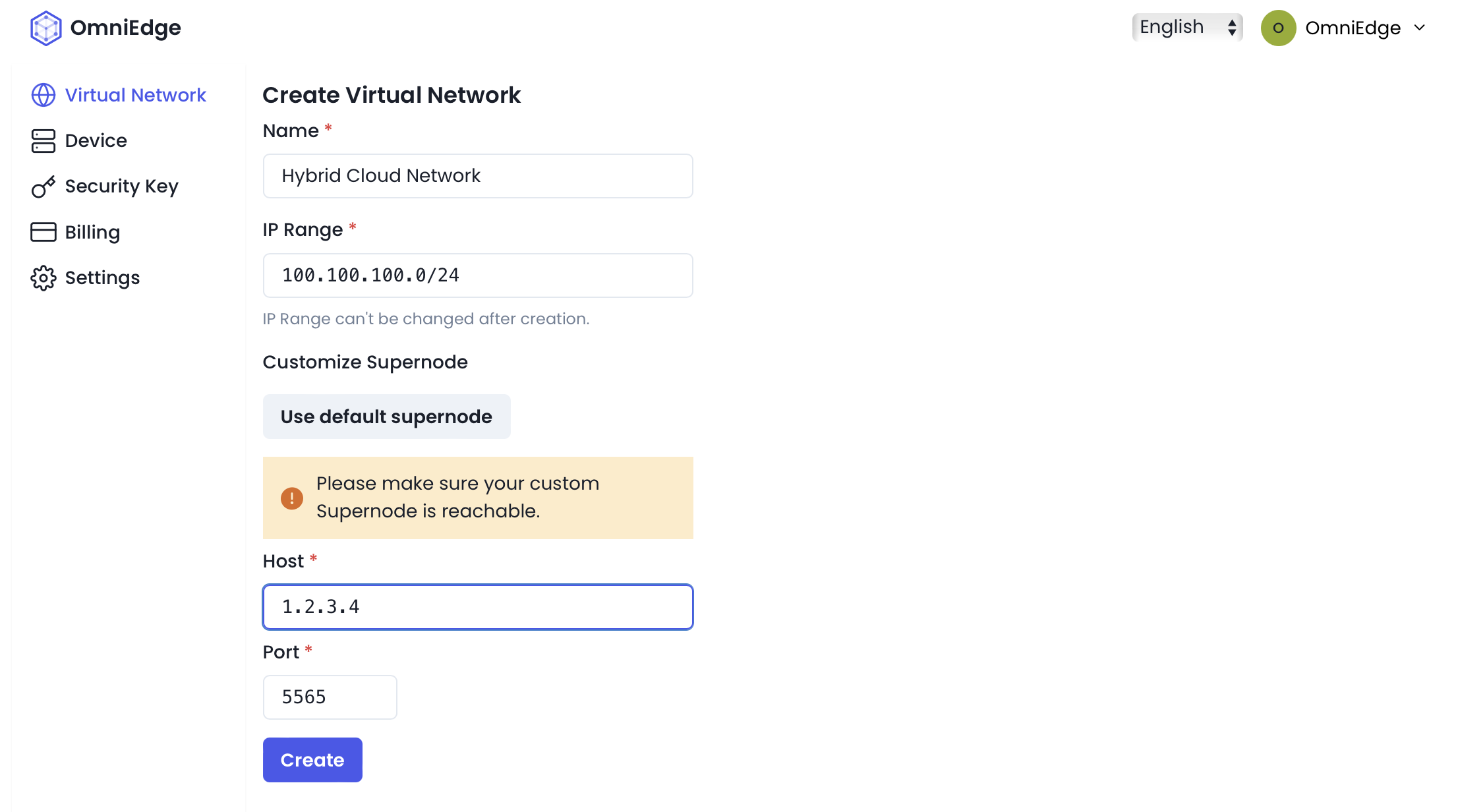Click the orange warning alert icon
Image resolution: width=1458 pixels, height=812 pixels.
tap(292, 498)
